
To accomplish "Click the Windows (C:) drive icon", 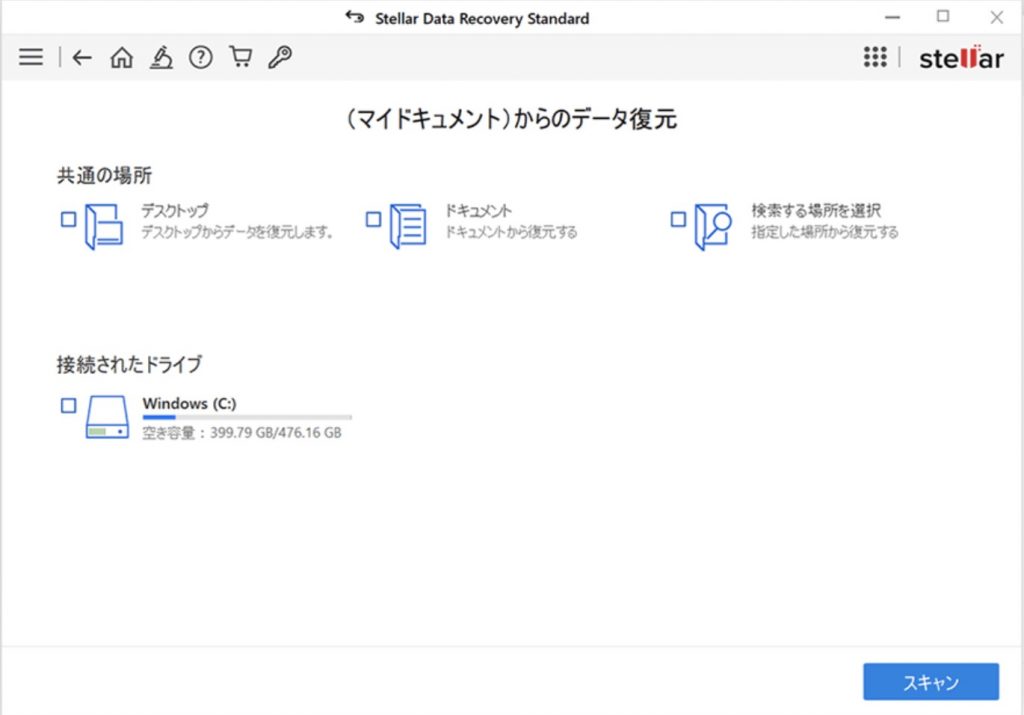I will (107, 417).
